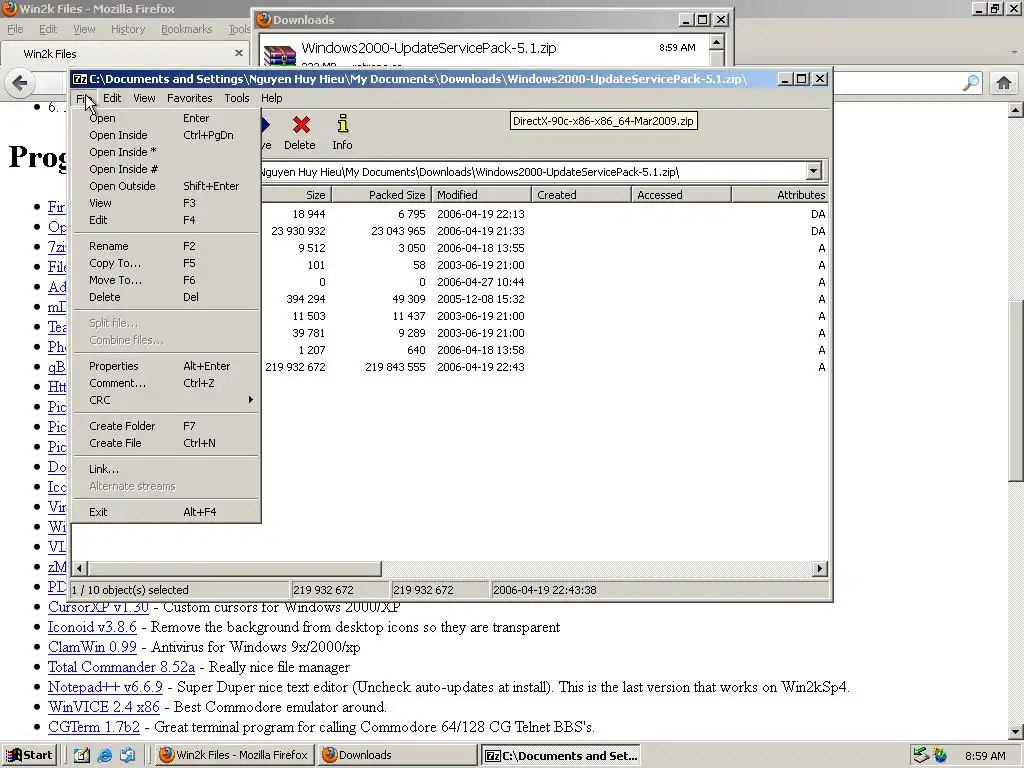Click the 7z icon in the title bar

(x=80, y=79)
